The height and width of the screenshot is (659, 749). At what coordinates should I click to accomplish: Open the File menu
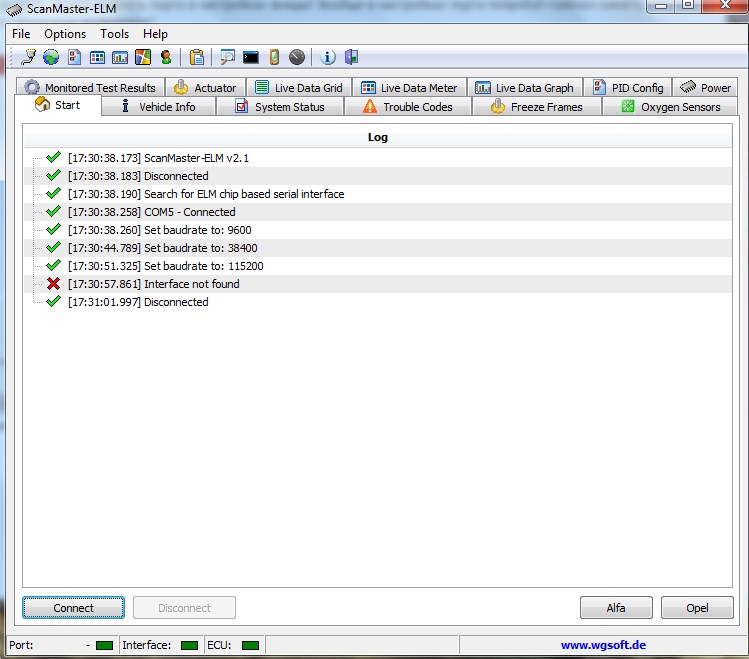[21, 34]
